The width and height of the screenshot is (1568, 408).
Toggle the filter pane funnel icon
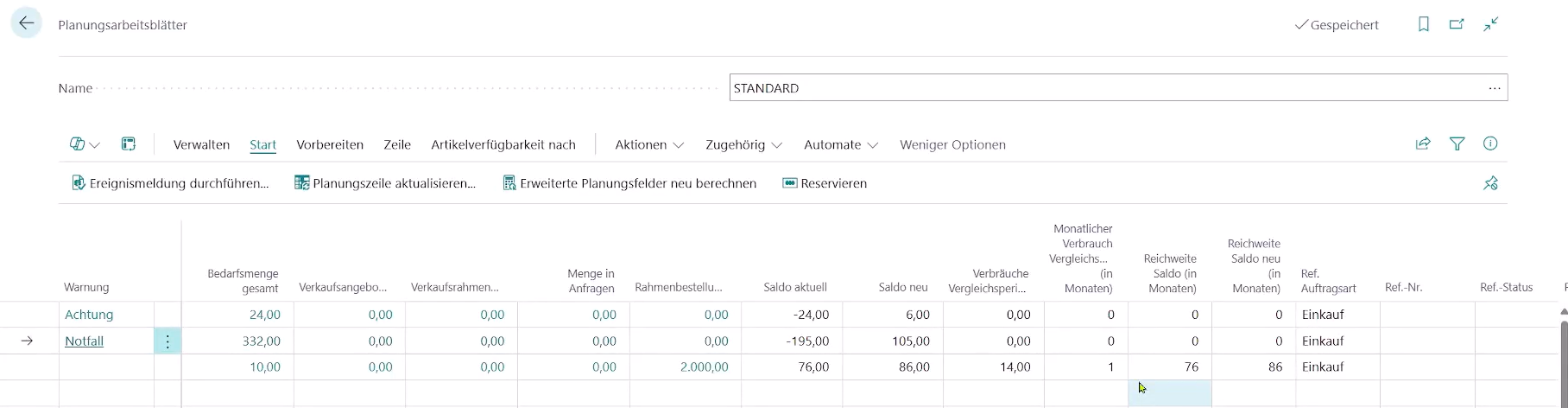pos(1457,144)
